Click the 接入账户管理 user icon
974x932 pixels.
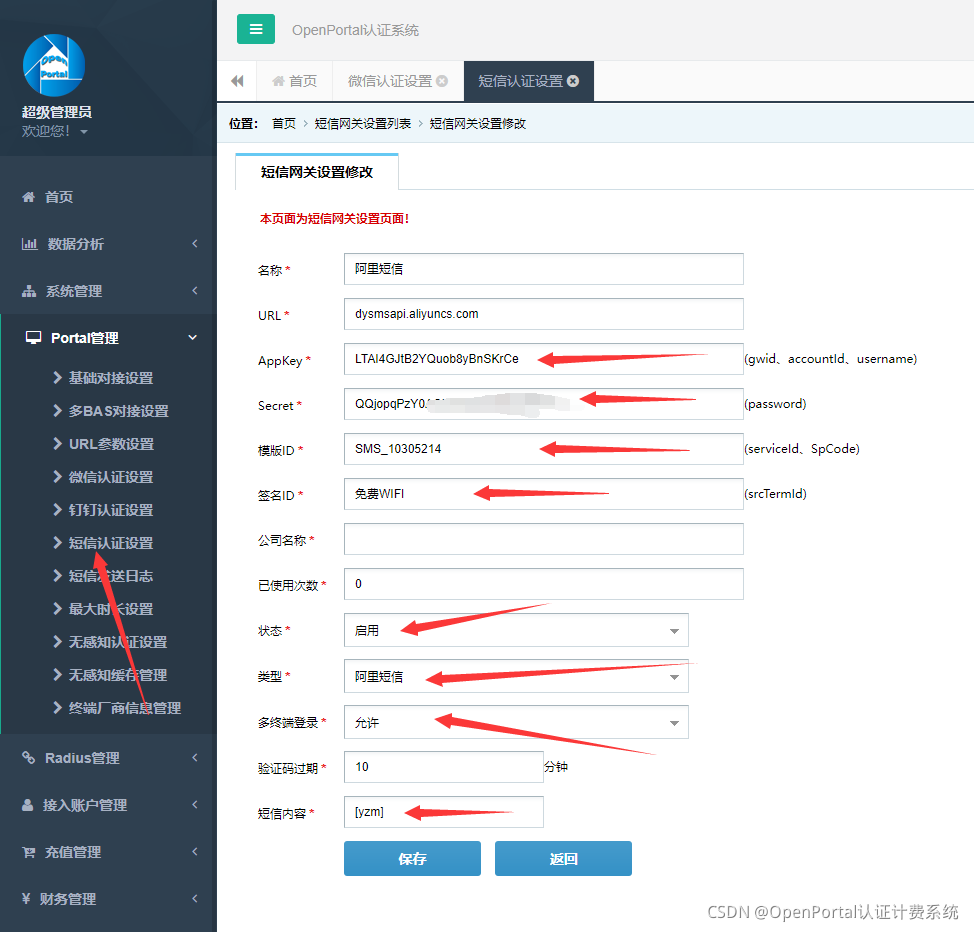point(27,805)
